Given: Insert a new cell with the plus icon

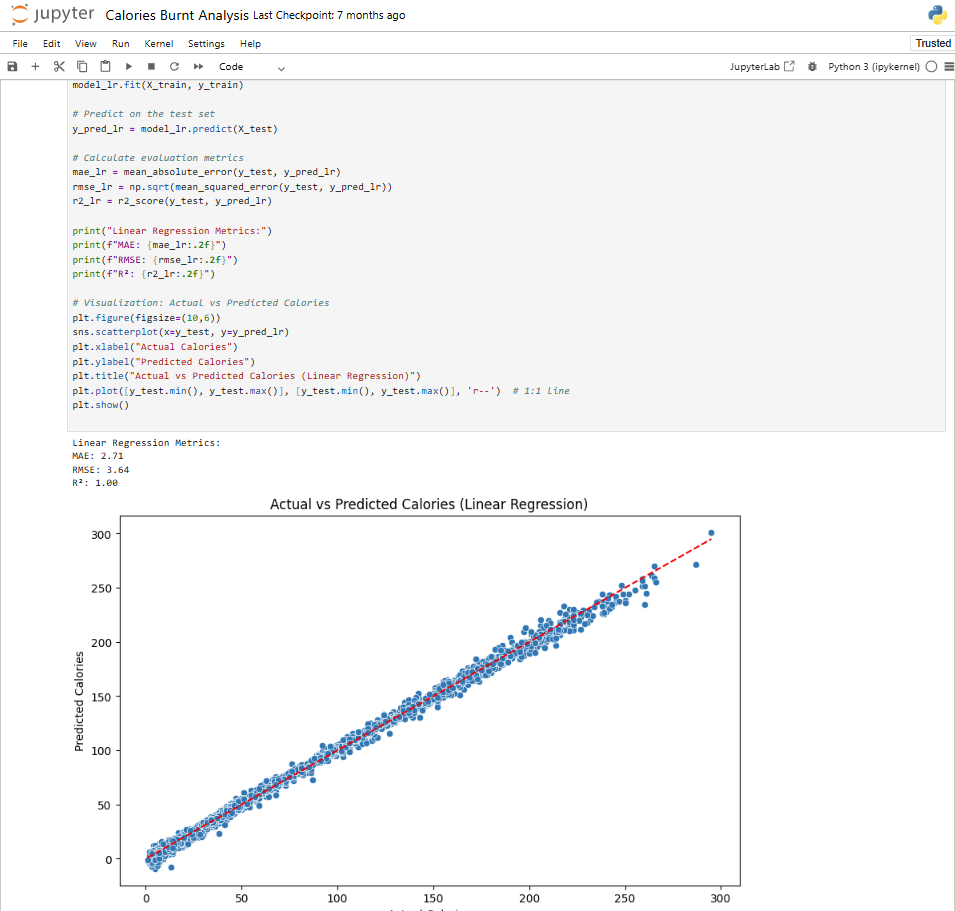Looking at the screenshot, I should tap(34, 66).
